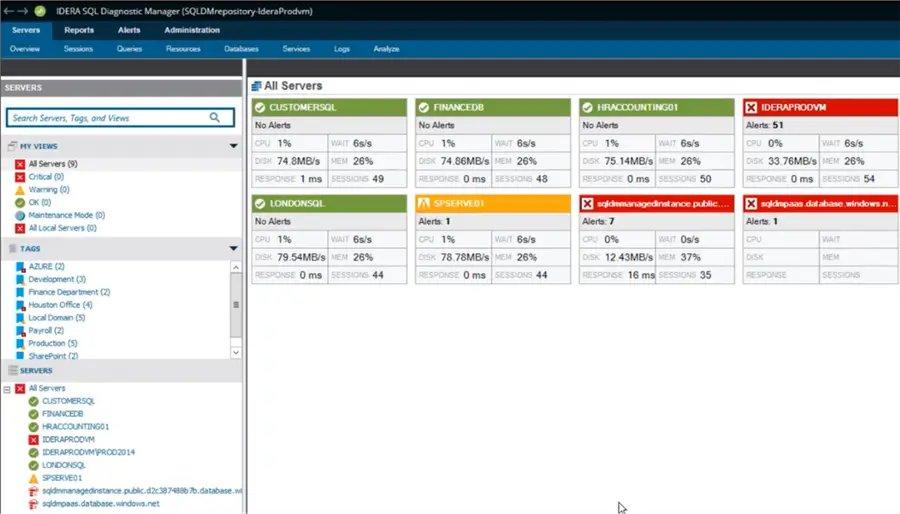Click the green OK icon beside OK (0)
This screenshot has height=514, width=900.
pos(20,203)
